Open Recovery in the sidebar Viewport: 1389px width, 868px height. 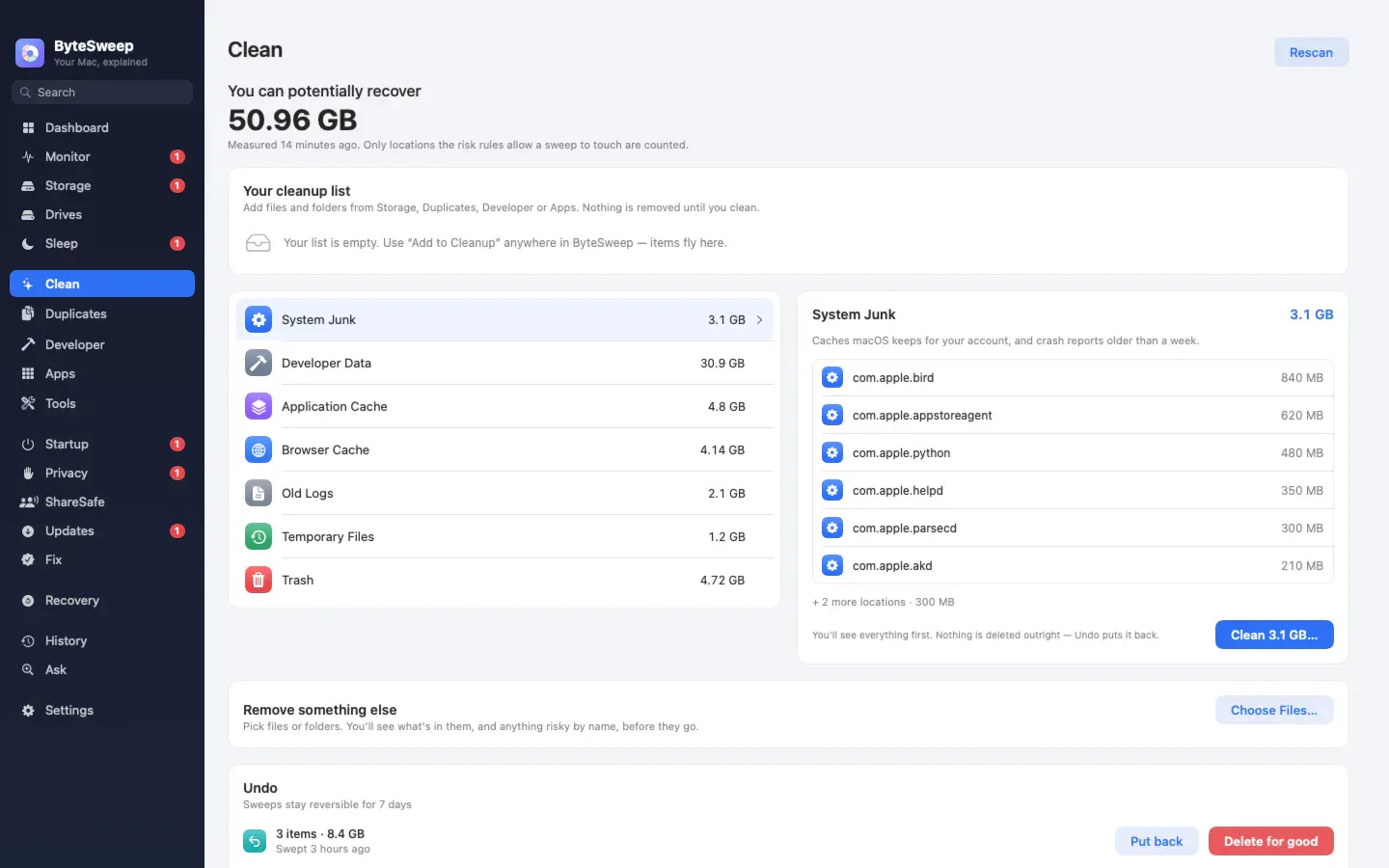(x=102, y=600)
